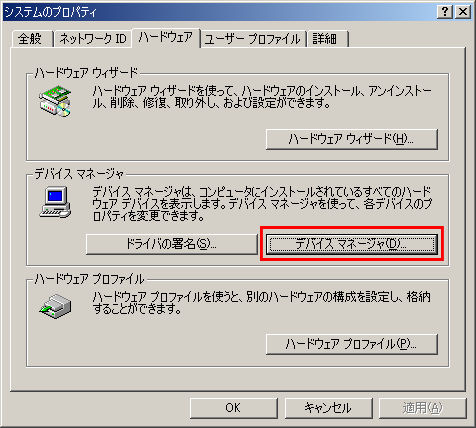Click the Hardware Profile docking icon
Viewport: 476px width, 428px height.
tap(55, 306)
